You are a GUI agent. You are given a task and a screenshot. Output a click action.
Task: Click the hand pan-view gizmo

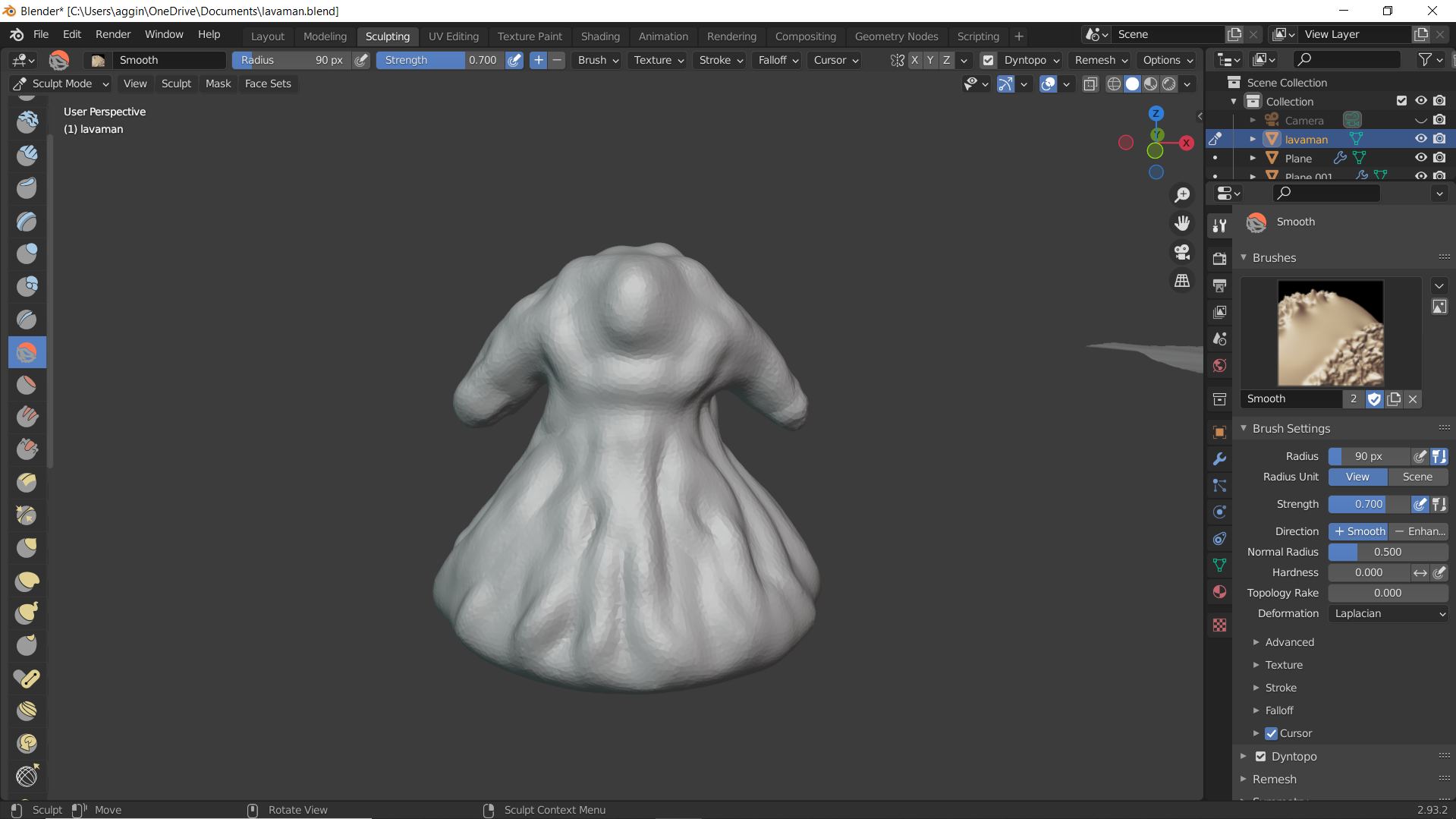[1182, 223]
